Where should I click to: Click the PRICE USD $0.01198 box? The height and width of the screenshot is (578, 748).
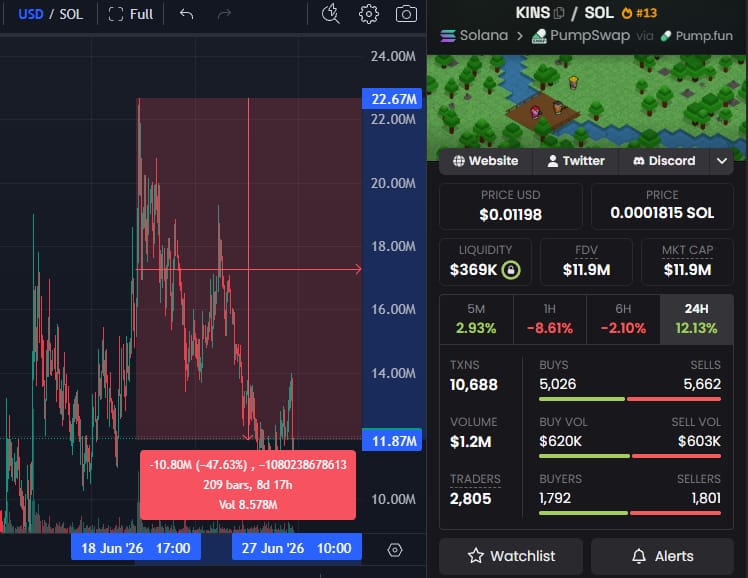coord(510,206)
